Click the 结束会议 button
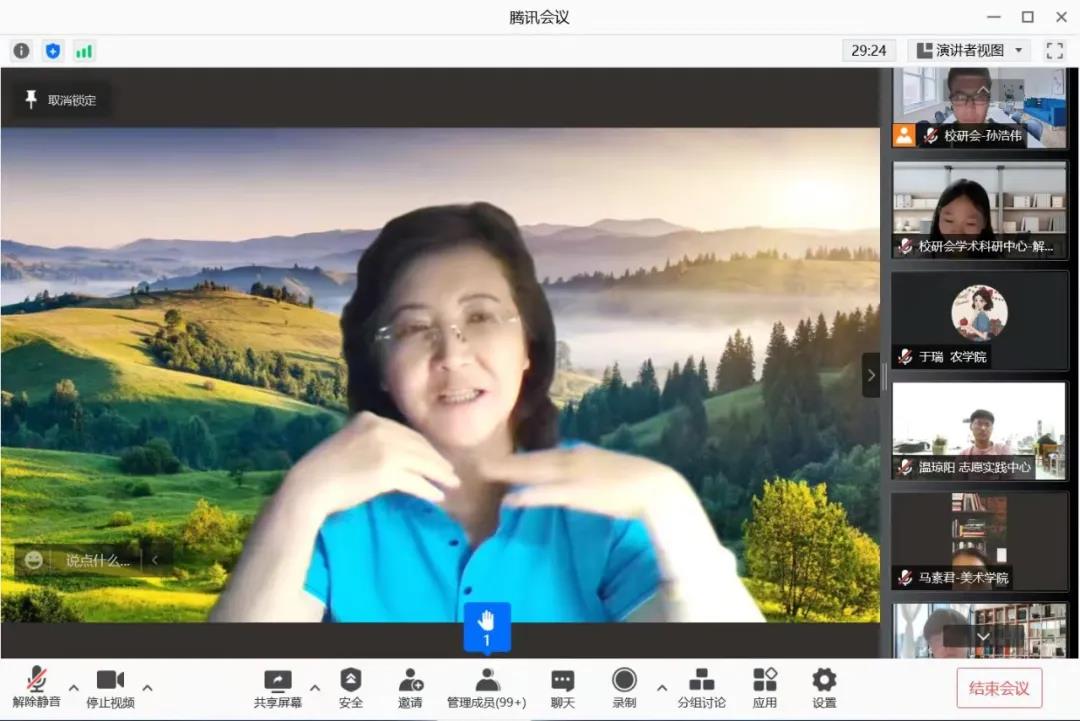The width and height of the screenshot is (1080, 721). tap(999, 688)
